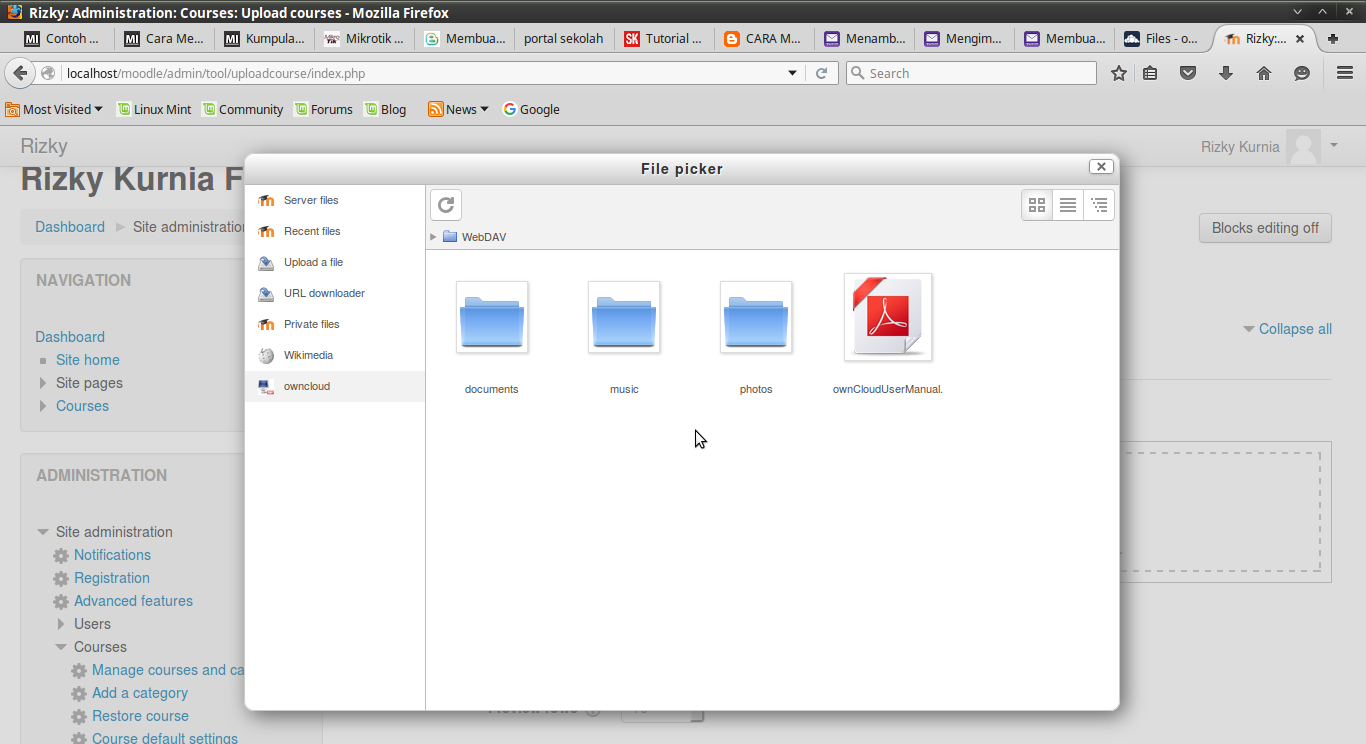Open the Google bookmark

click(531, 109)
